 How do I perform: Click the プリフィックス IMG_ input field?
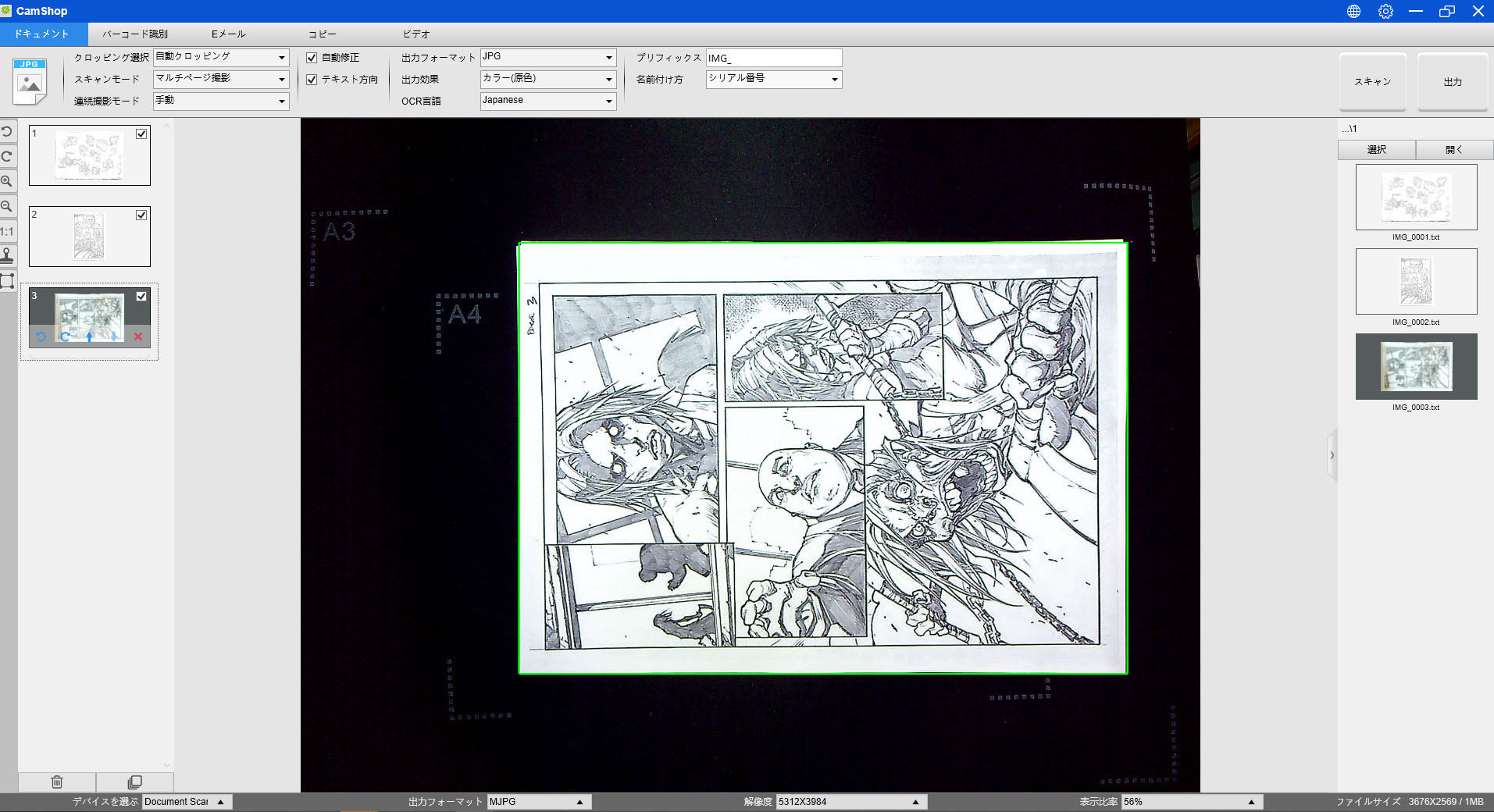[773, 58]
